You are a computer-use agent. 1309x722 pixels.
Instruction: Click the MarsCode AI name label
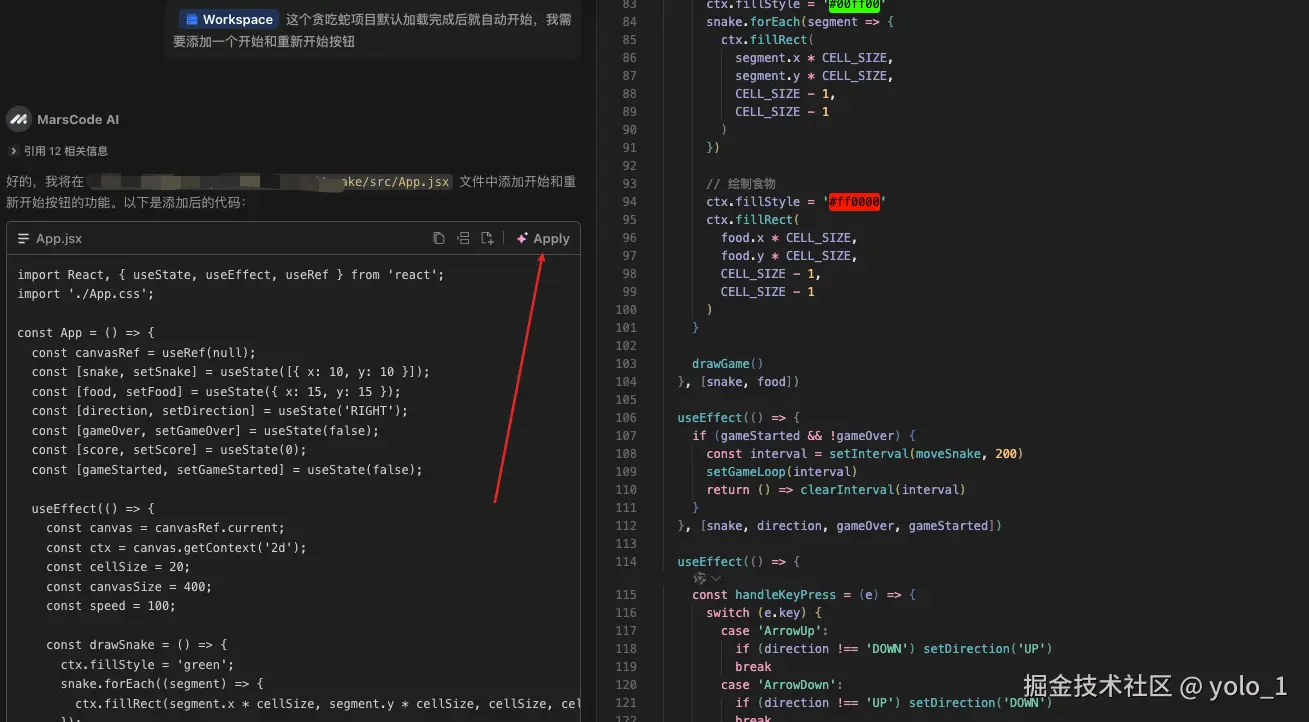pyautogui.click(x=78, y=119)
